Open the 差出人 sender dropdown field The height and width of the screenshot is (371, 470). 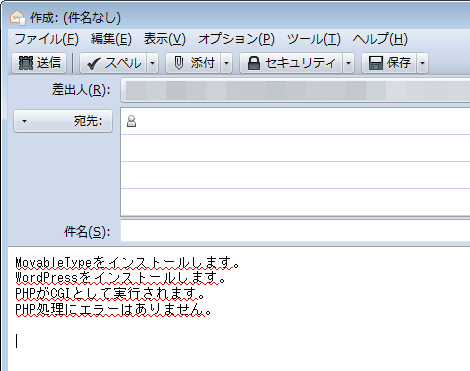(295, 90)
